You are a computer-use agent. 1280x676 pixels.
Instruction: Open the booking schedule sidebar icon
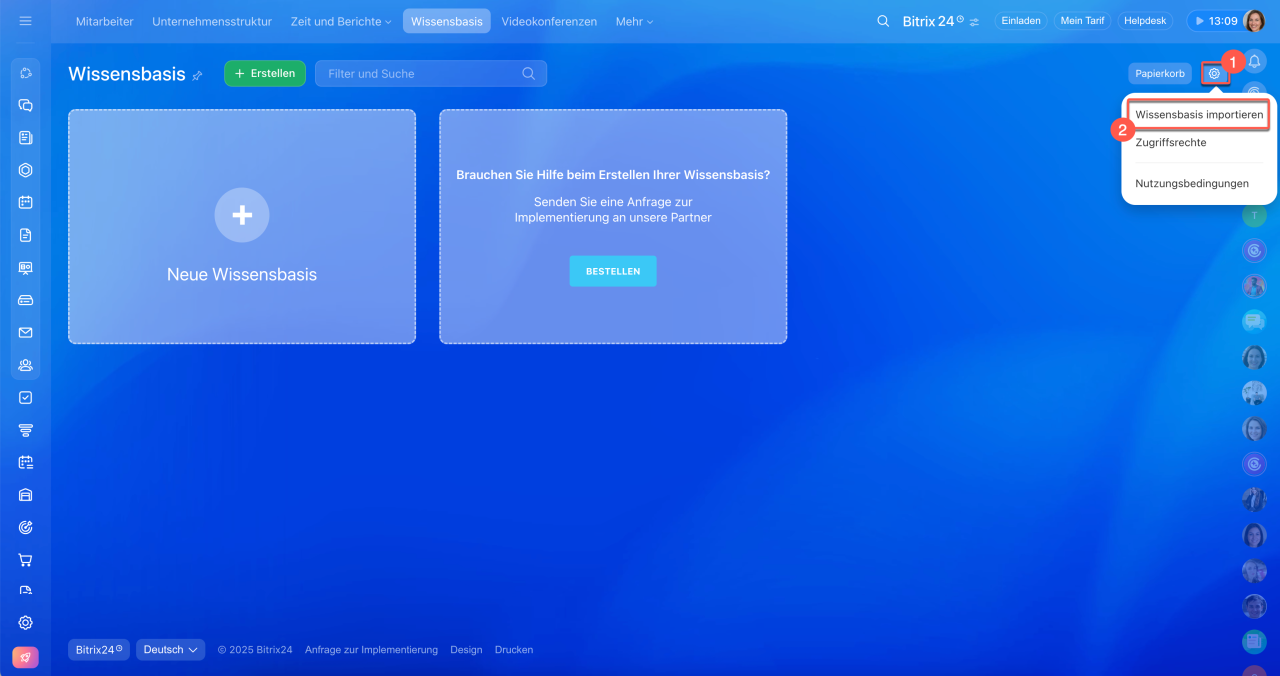coord(26,462)
